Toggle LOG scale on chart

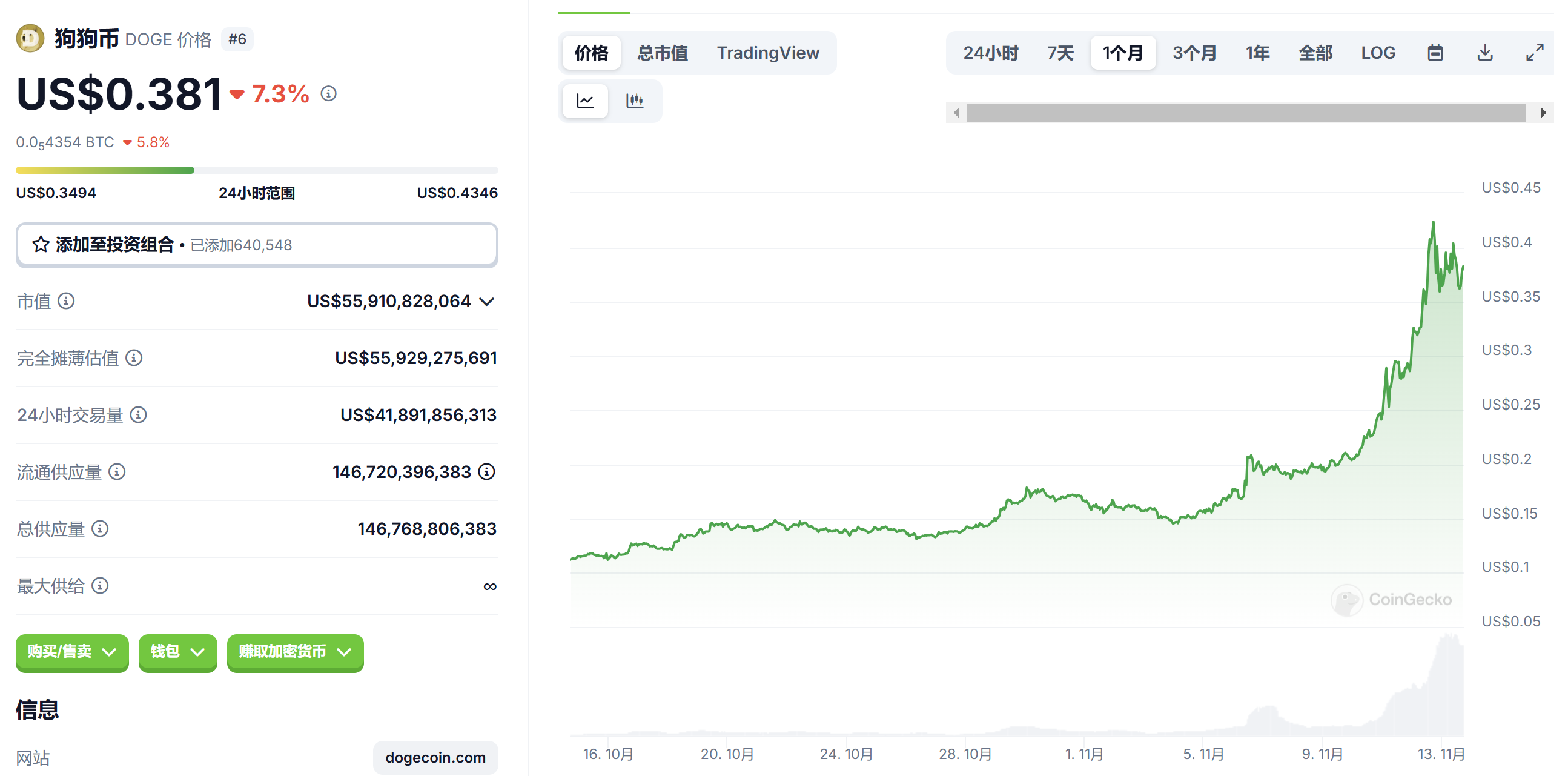pyautogui.click(x=1377, y=53)
